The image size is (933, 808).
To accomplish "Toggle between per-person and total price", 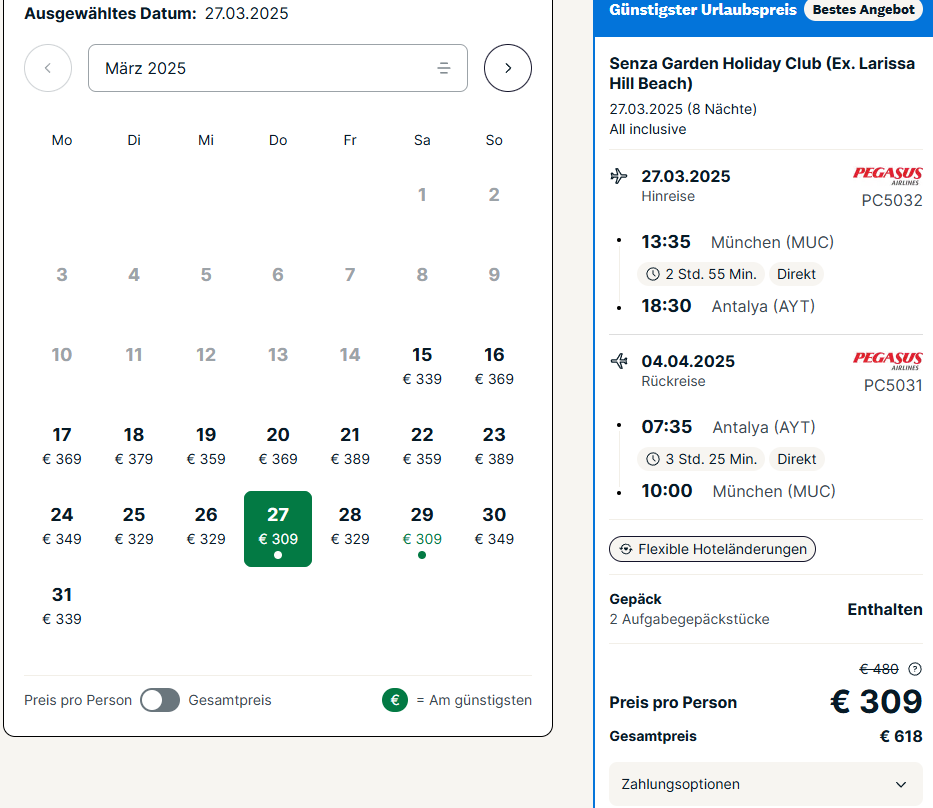I will click(x=160, y=700).
